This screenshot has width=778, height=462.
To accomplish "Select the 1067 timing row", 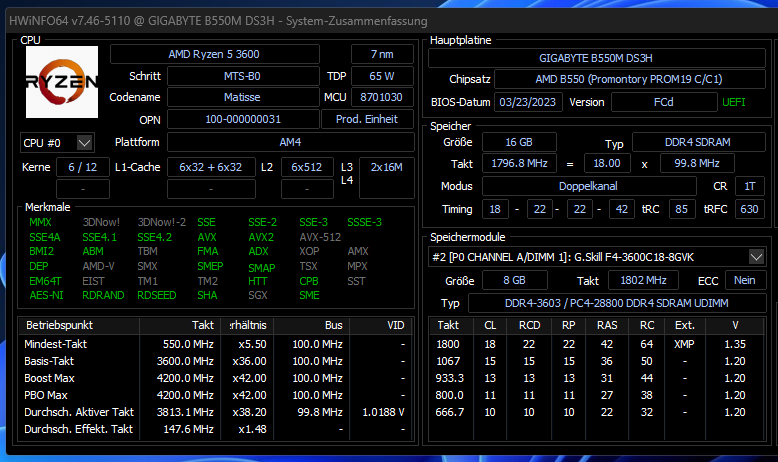I will 596,361.
